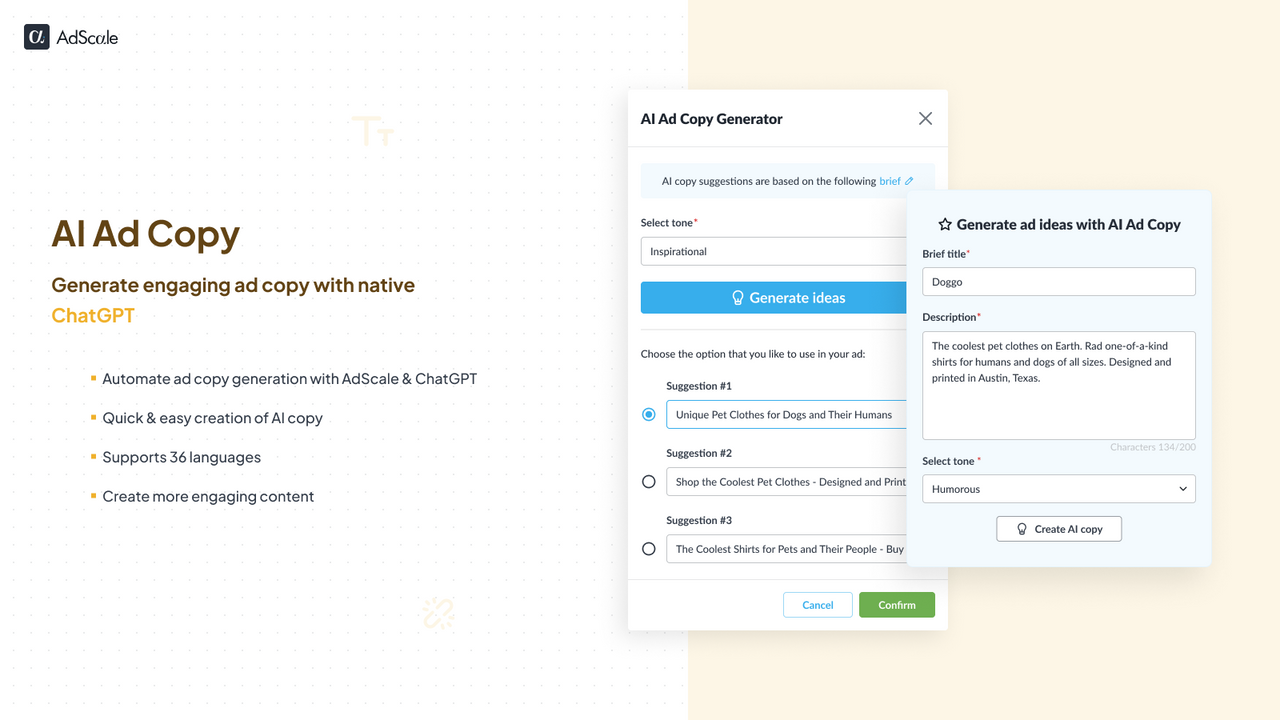Image resolution: width=1280 pixels, height=720 pixels.
Task: Click the Tt text decoration icon
Action: (x=372, y=129)
